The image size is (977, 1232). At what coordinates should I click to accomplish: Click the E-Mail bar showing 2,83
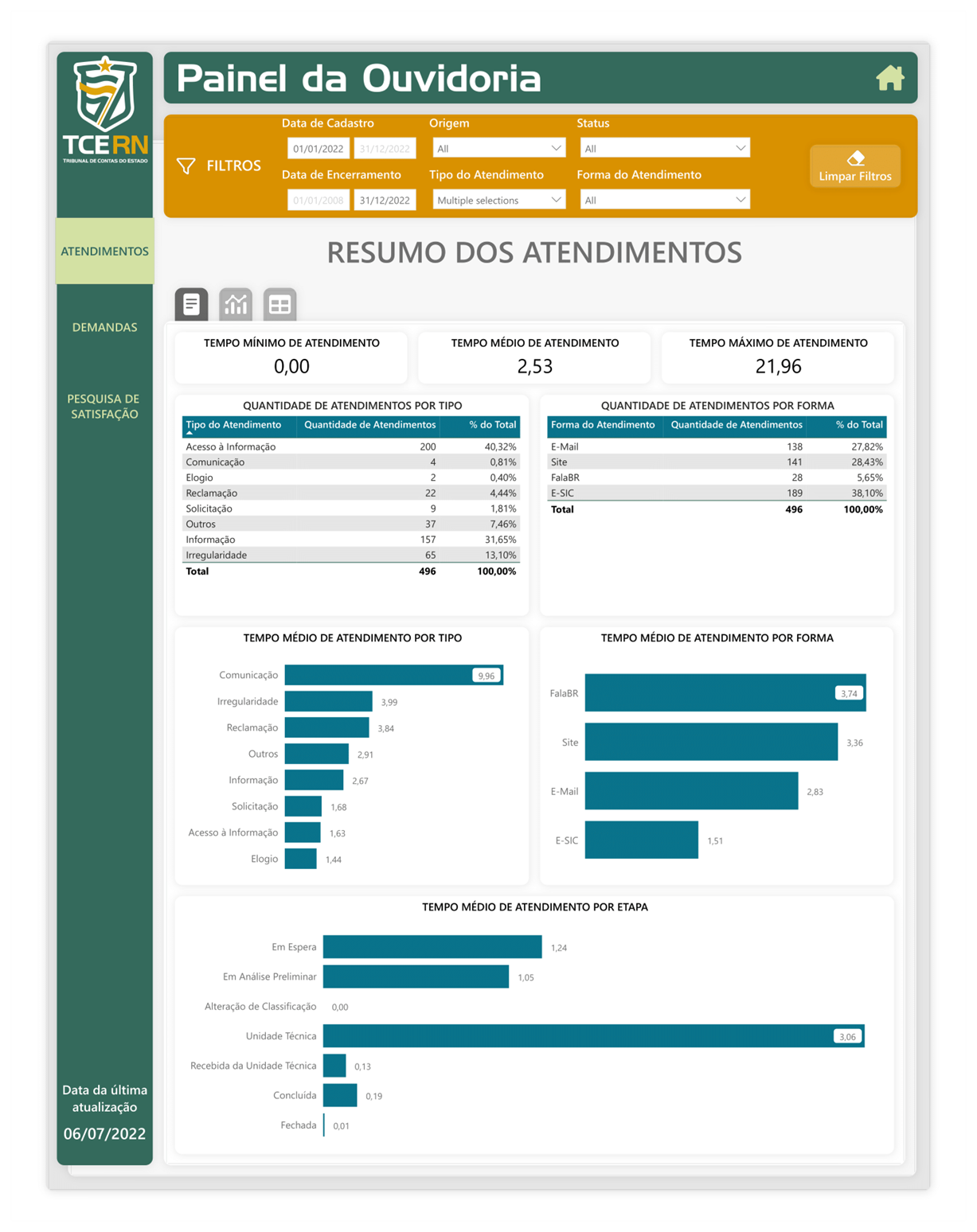pos(692,791)
